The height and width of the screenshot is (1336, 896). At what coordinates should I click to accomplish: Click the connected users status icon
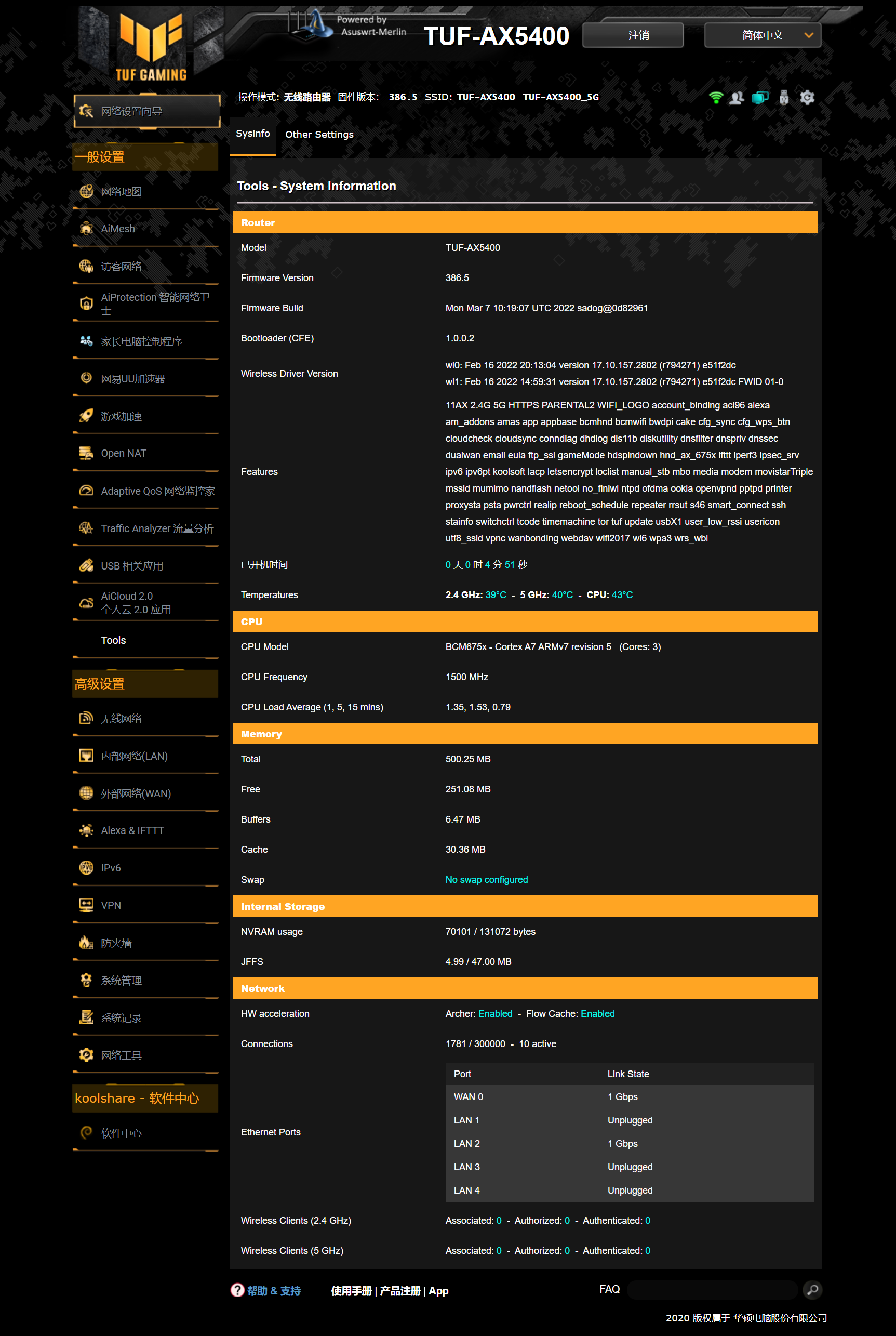[737, 98]
